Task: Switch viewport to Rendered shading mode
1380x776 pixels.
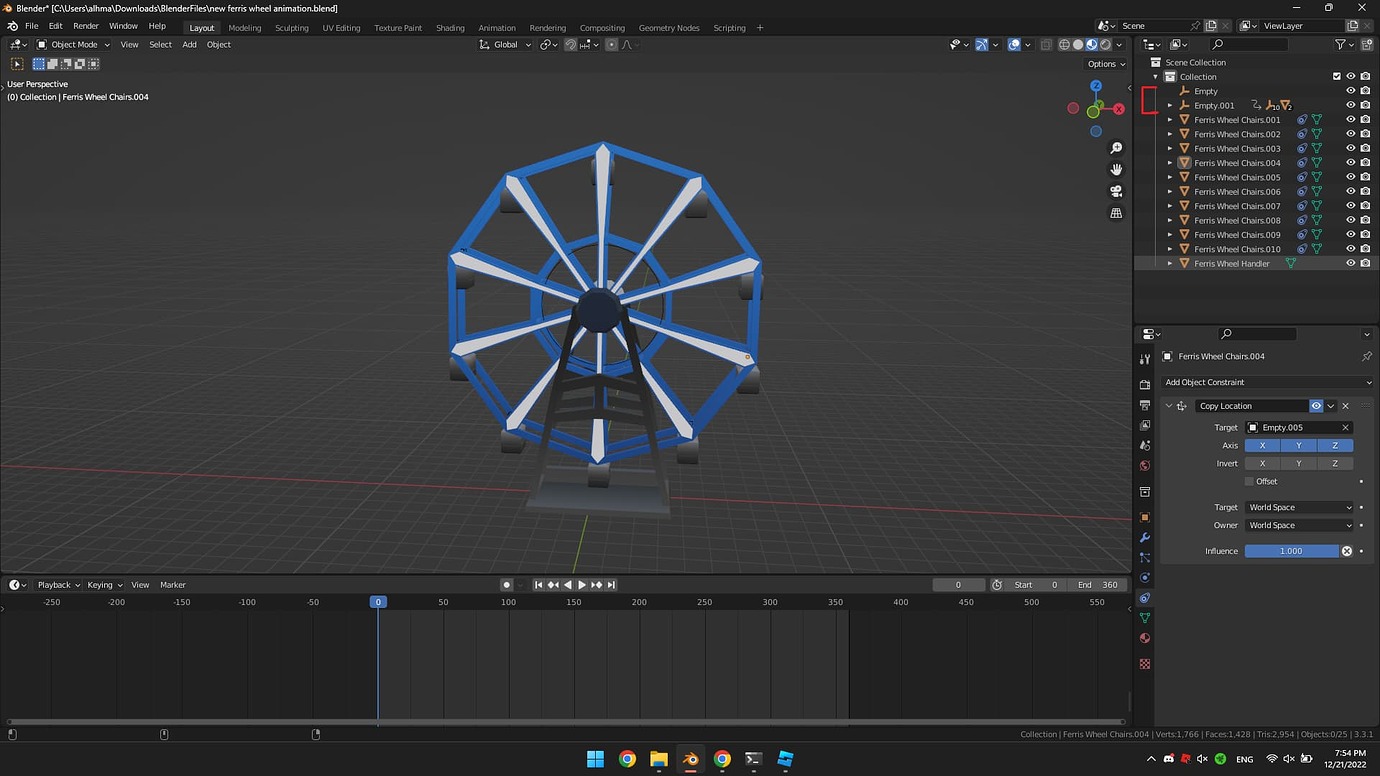Action: 1105,44
